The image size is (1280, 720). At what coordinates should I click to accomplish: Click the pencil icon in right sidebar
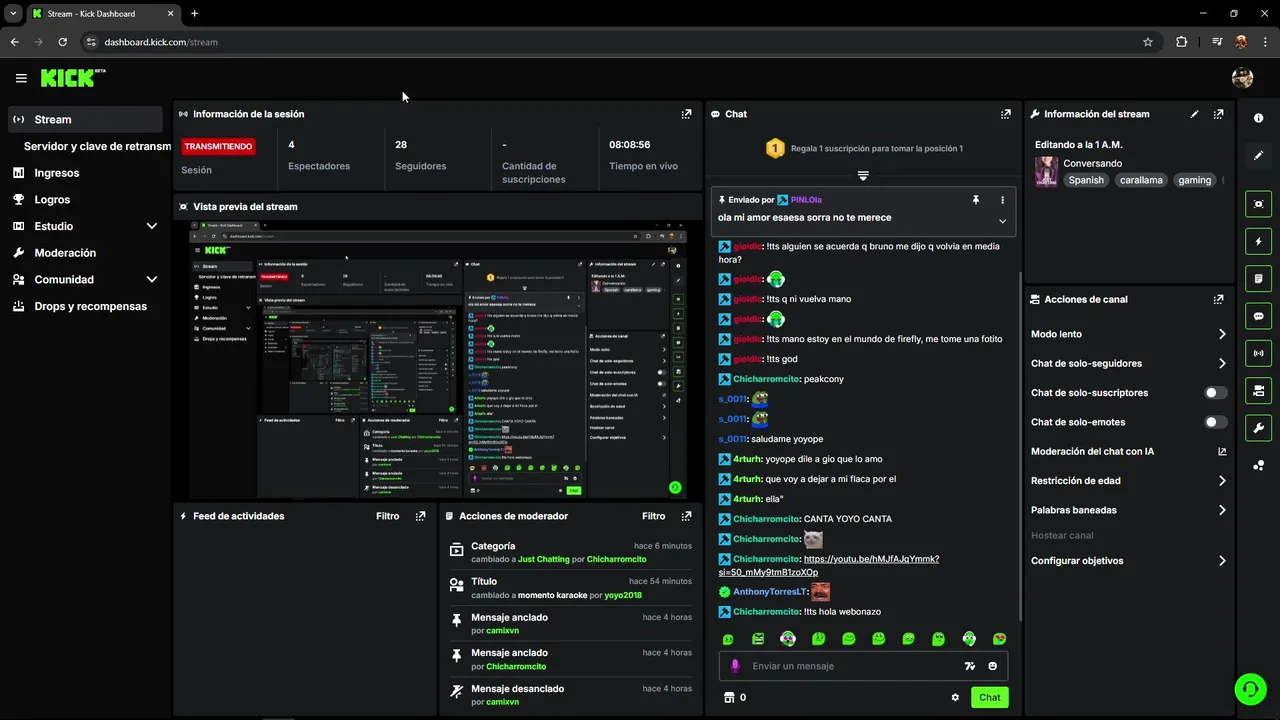[x=1258, y=155]
